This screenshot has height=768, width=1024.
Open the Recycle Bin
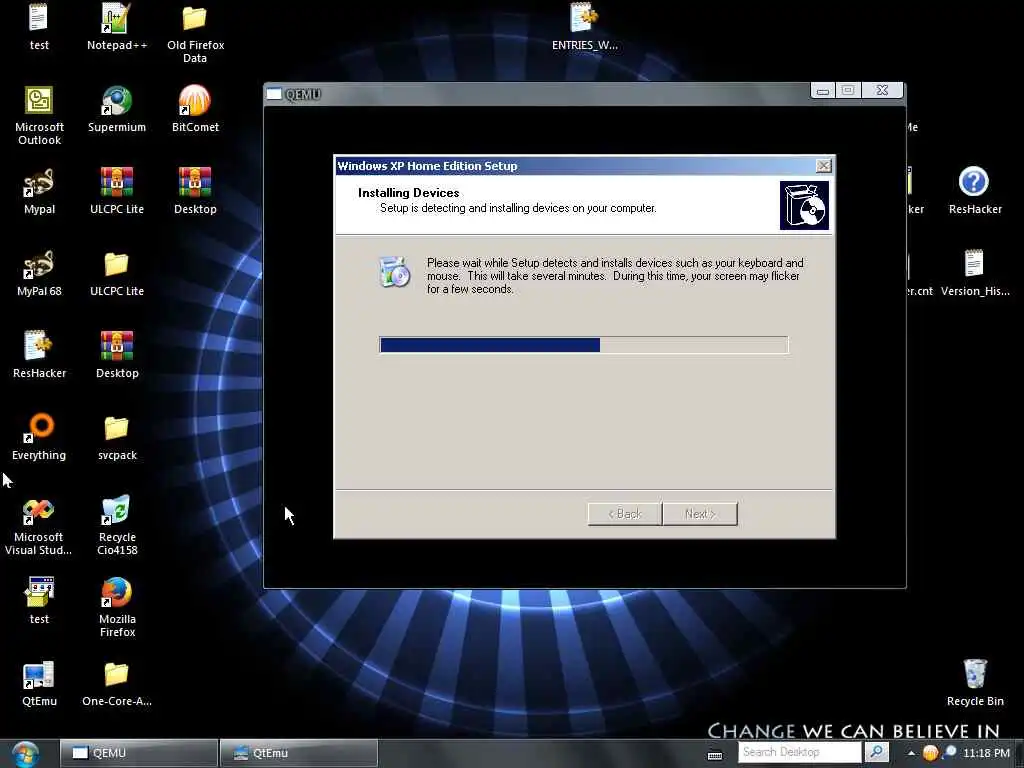(x=974, y=674)
